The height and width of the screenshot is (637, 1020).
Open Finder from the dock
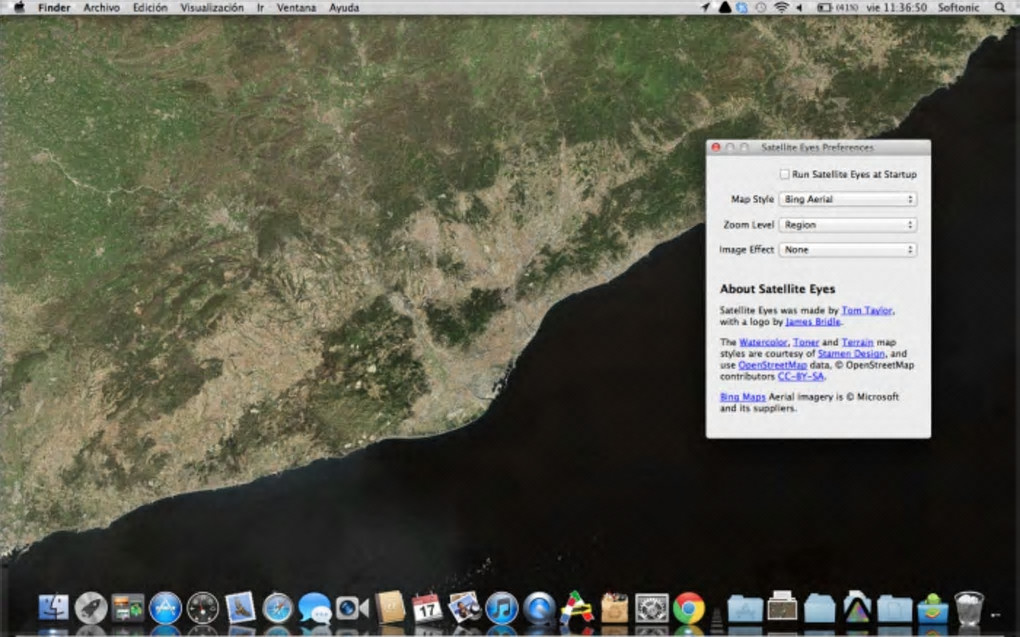[x=53, y=607]
